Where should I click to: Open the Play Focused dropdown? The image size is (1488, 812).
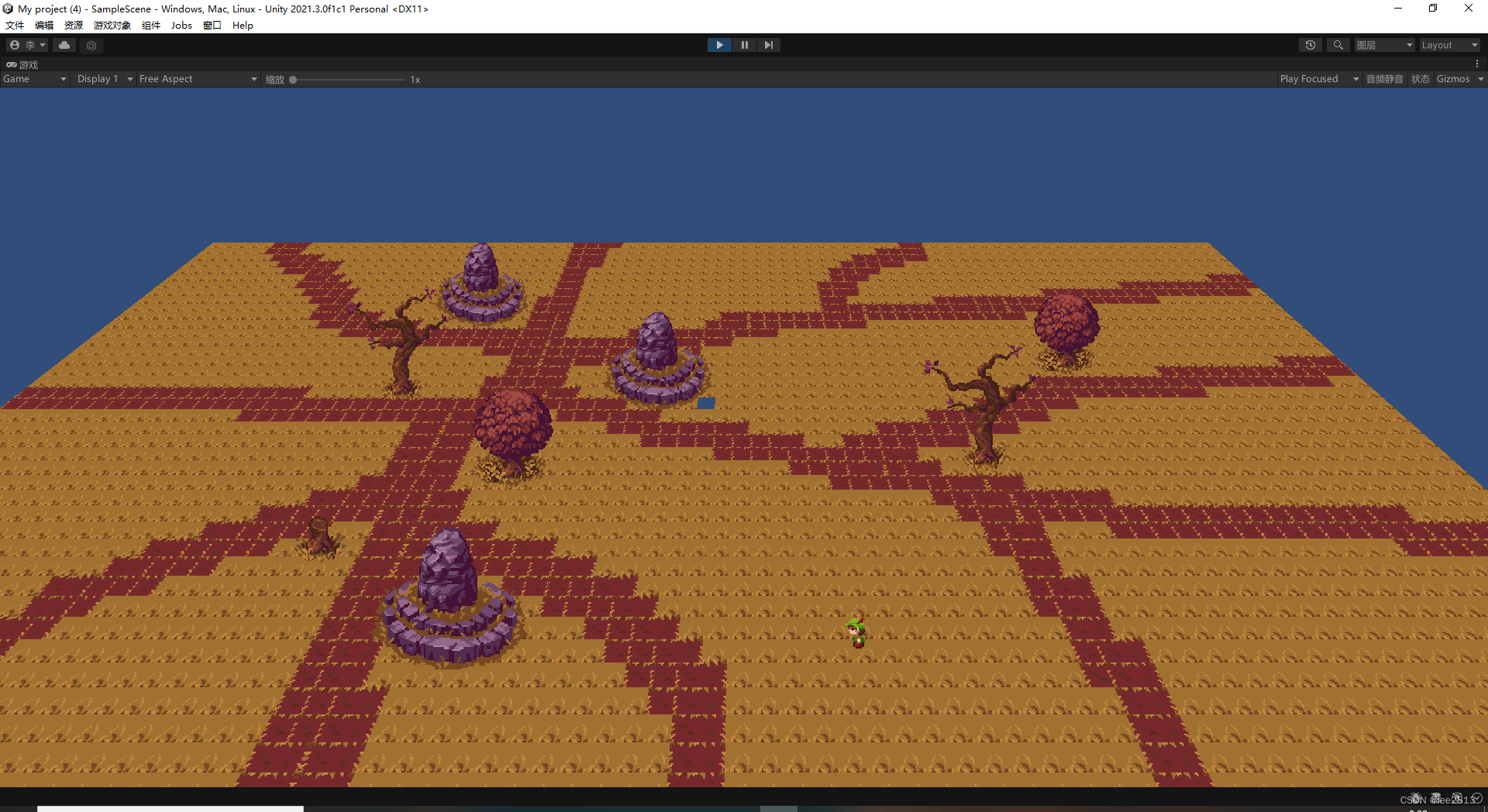[1319, 79]
